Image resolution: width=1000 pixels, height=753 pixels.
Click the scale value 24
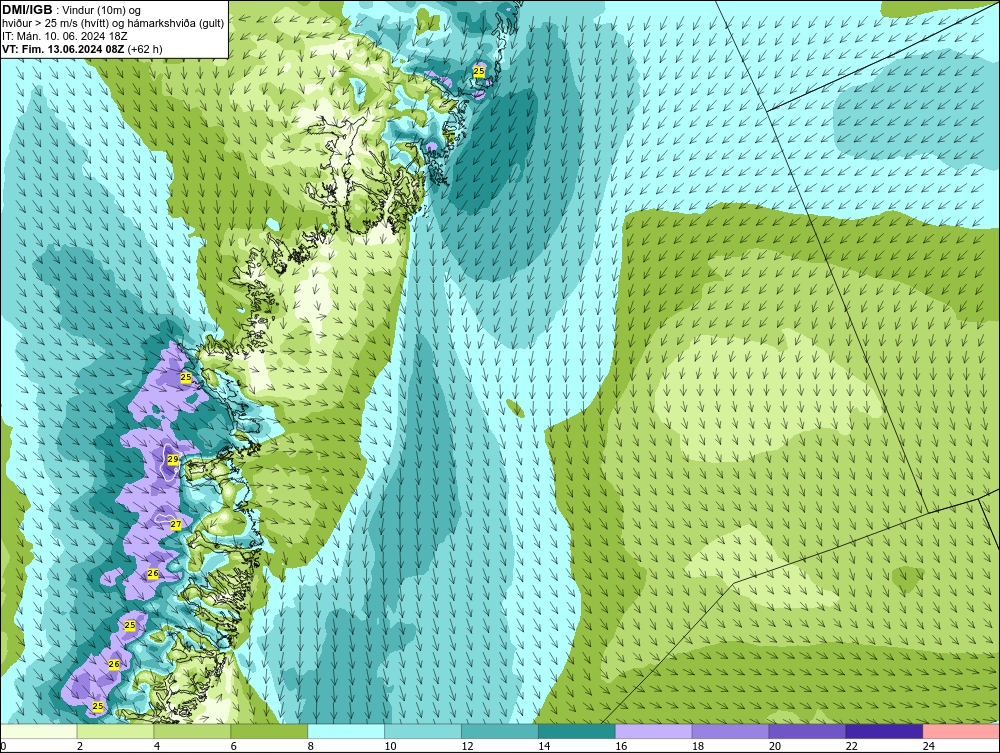[x=929, y=746]
